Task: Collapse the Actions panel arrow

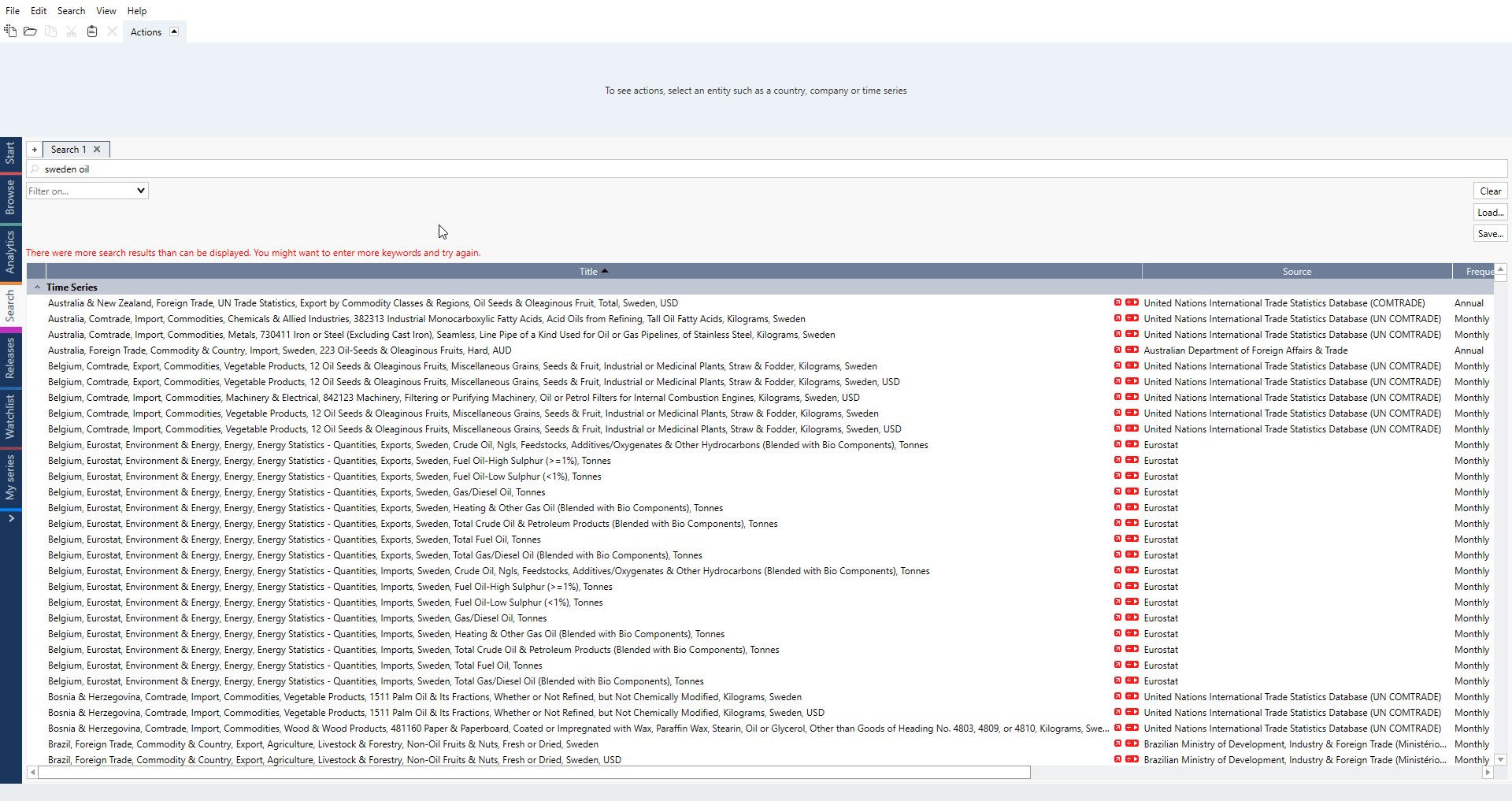Action: coord(174,32)
